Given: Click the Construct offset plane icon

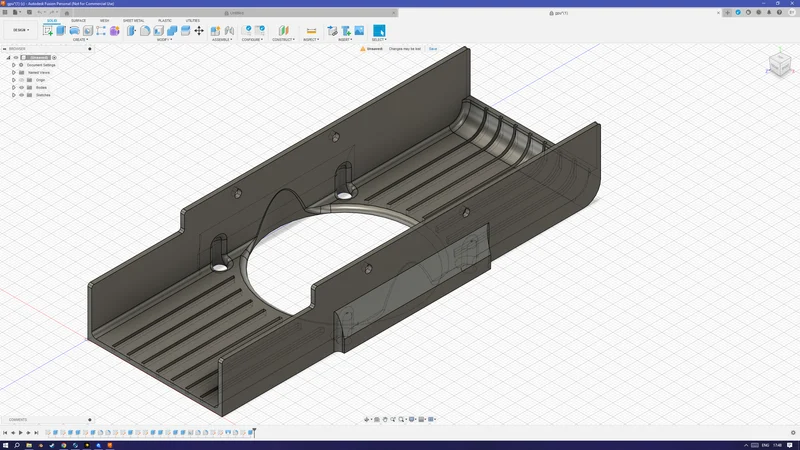Looking at the screenshot, I should [283, 31].
